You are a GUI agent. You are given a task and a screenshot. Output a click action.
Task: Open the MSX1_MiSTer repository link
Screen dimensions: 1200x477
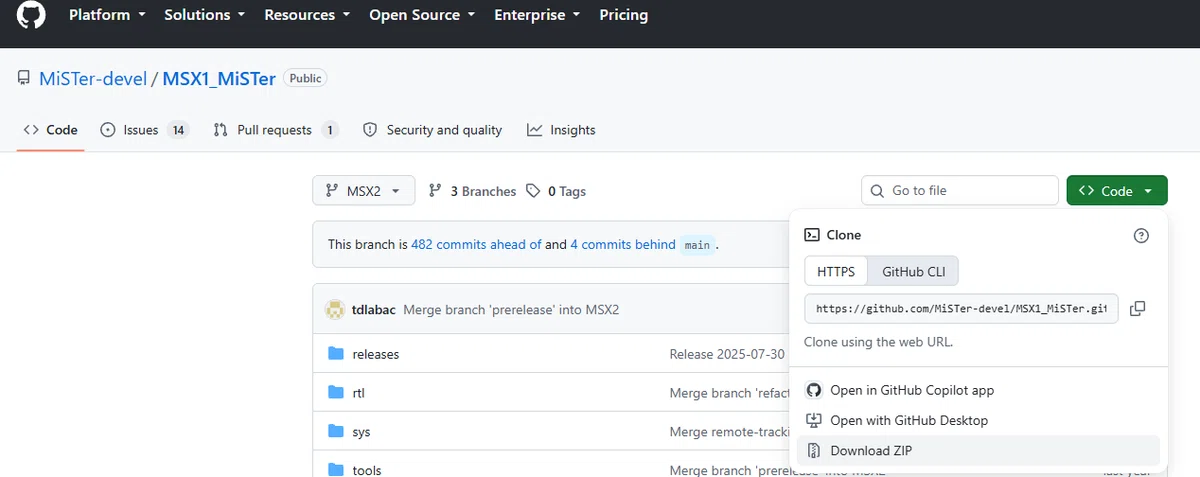219,78
